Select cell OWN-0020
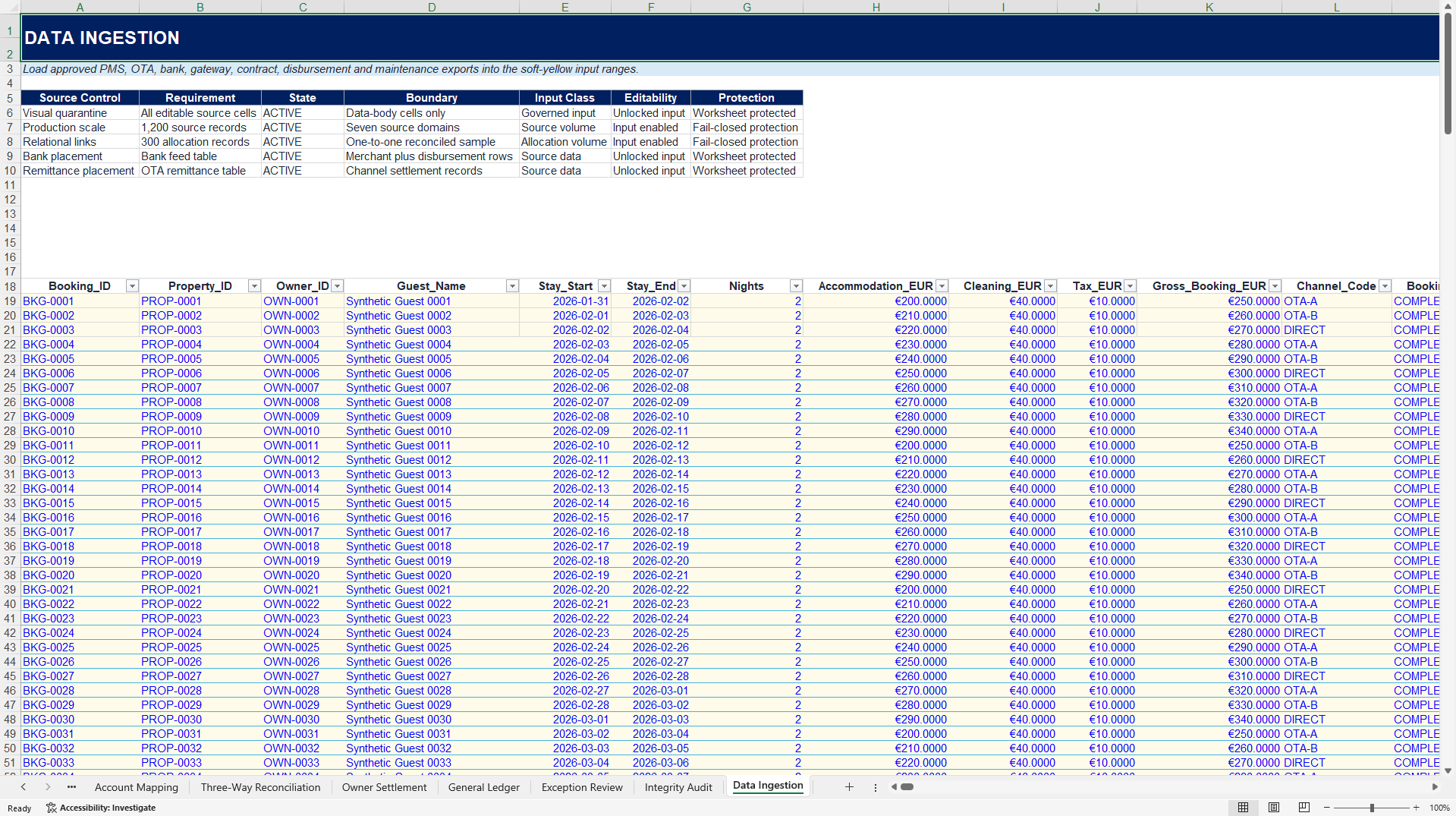Viewport: 1456px width, 816px height. 303,575
